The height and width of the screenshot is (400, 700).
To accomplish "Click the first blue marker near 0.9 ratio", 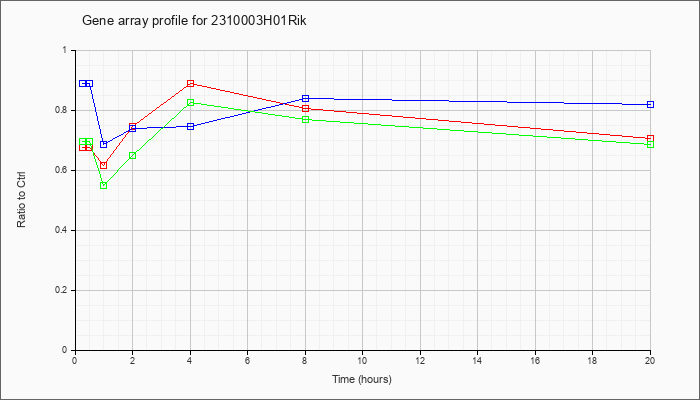I will 83,83.
